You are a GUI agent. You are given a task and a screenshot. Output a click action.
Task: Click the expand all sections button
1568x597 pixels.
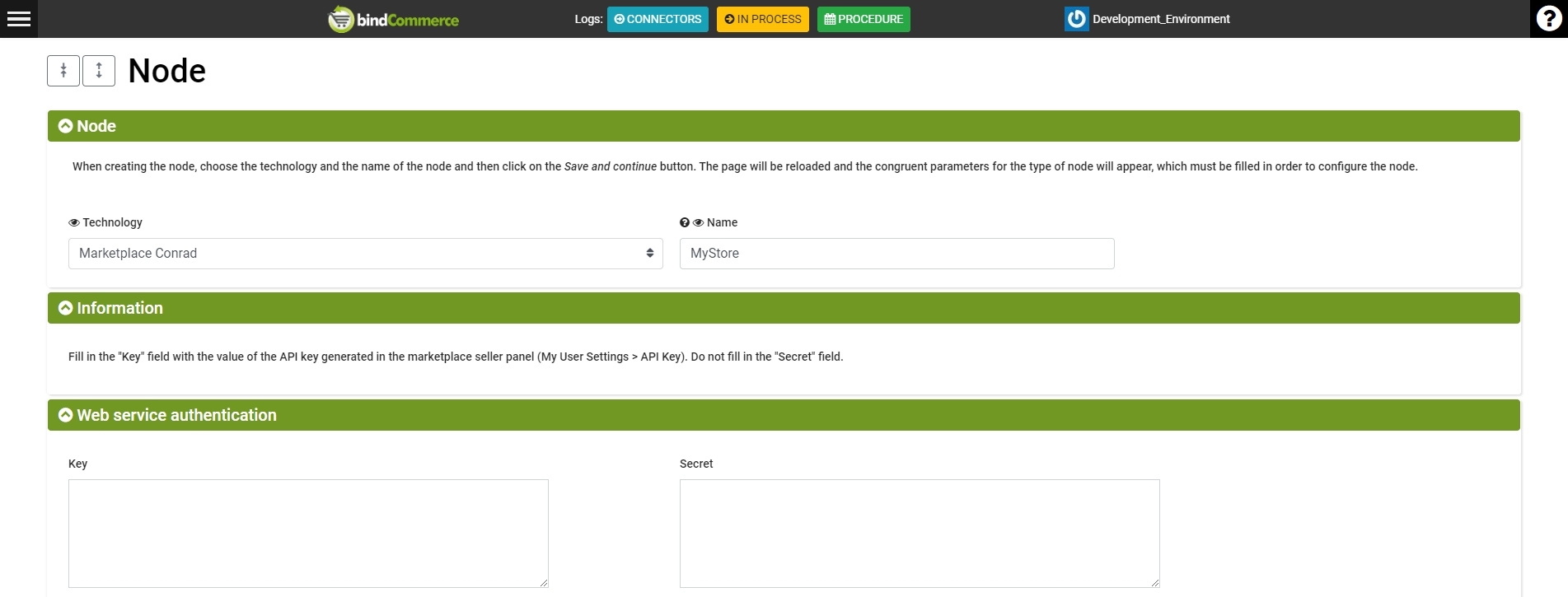99,71
